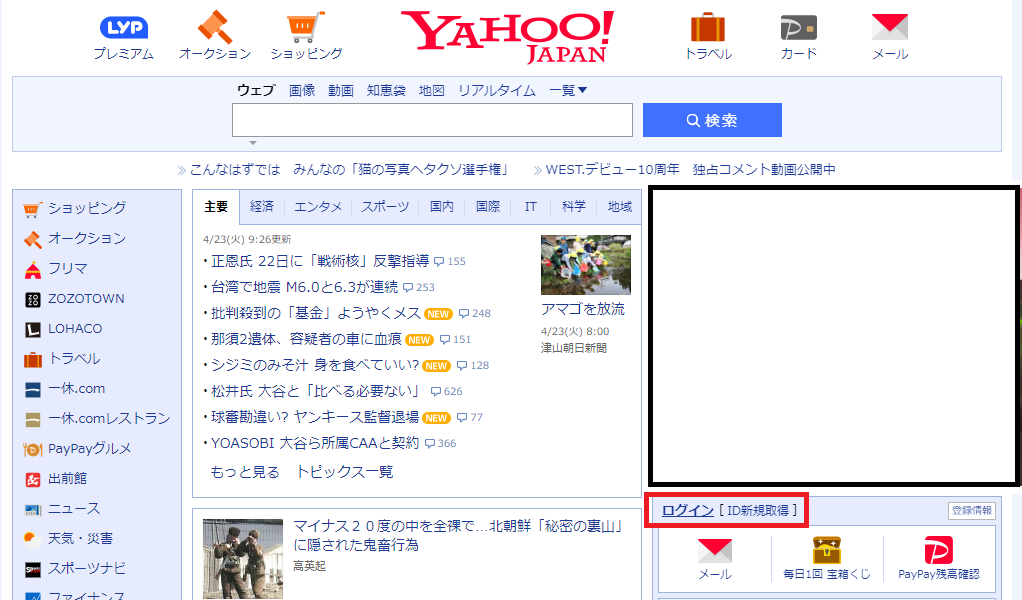Screen dimensions: 1022x600
Task: Switch to the 主要 news tab
Action: click(216, 207)
